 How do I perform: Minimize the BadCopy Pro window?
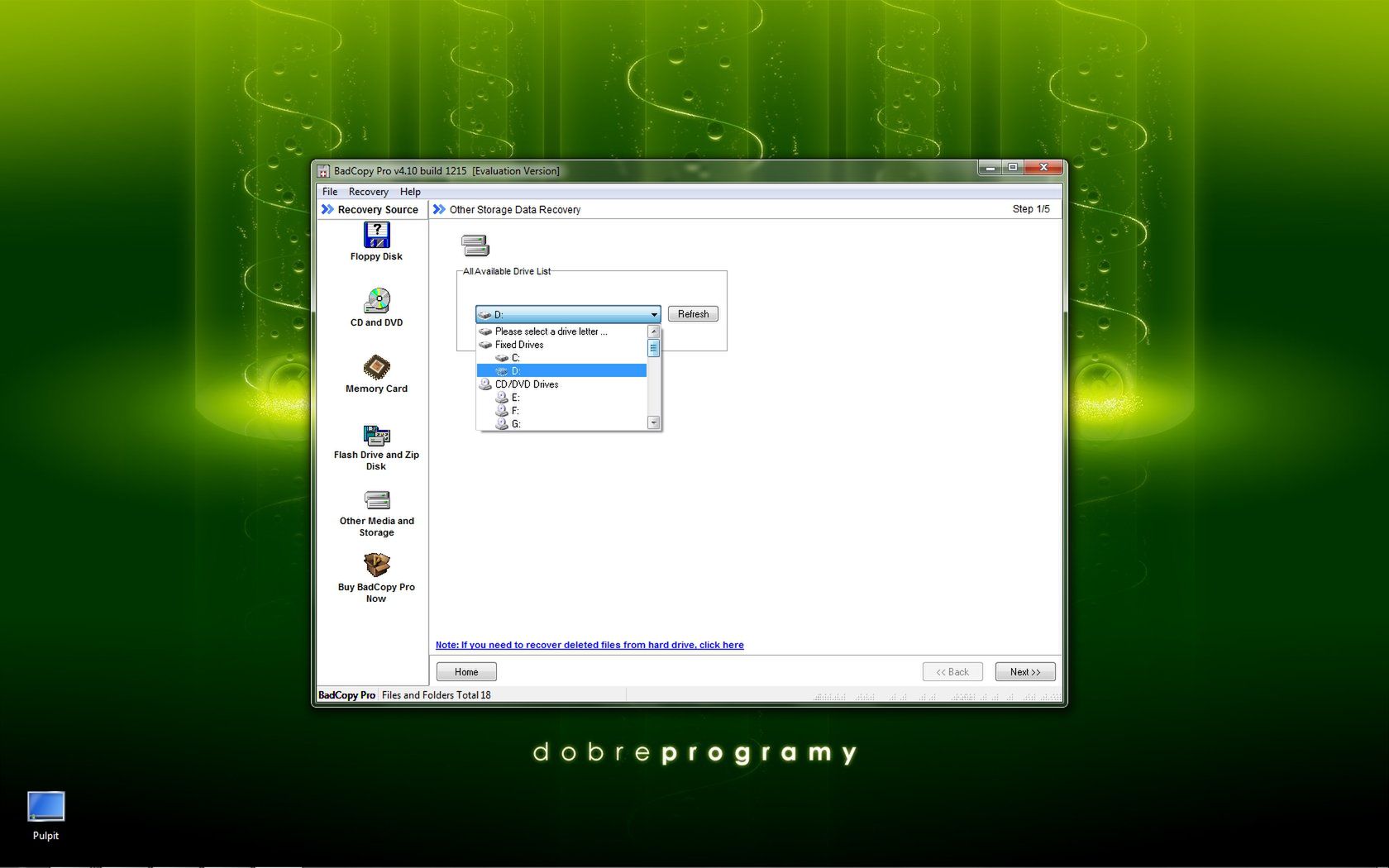[x=990, y=167]
